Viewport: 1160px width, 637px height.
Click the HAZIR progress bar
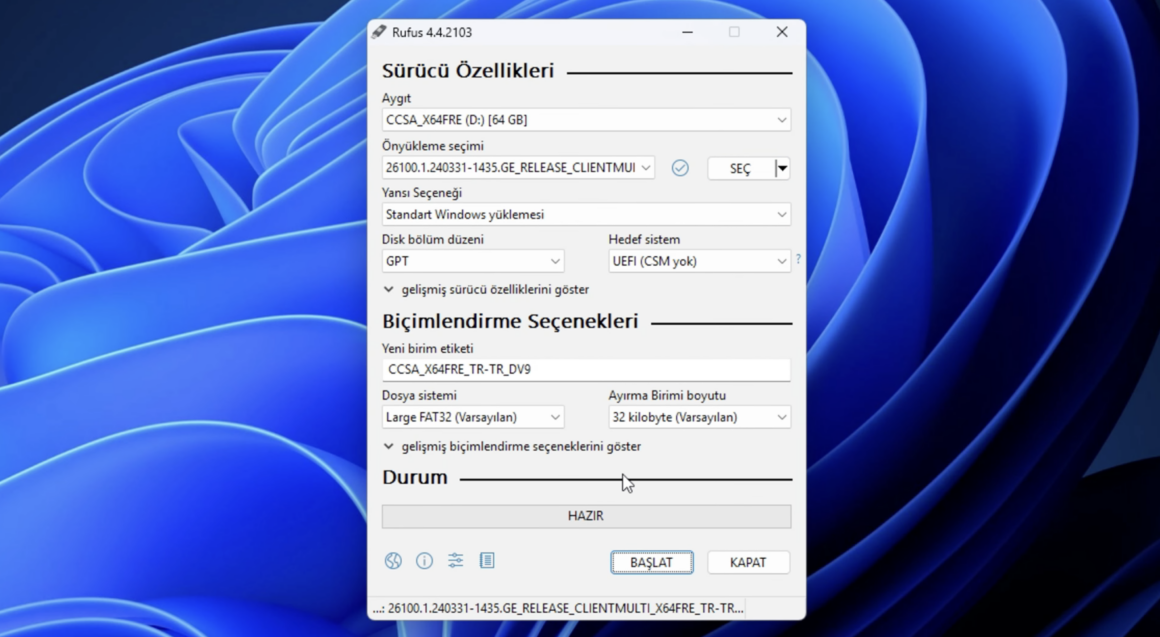(x=586, y=516)
